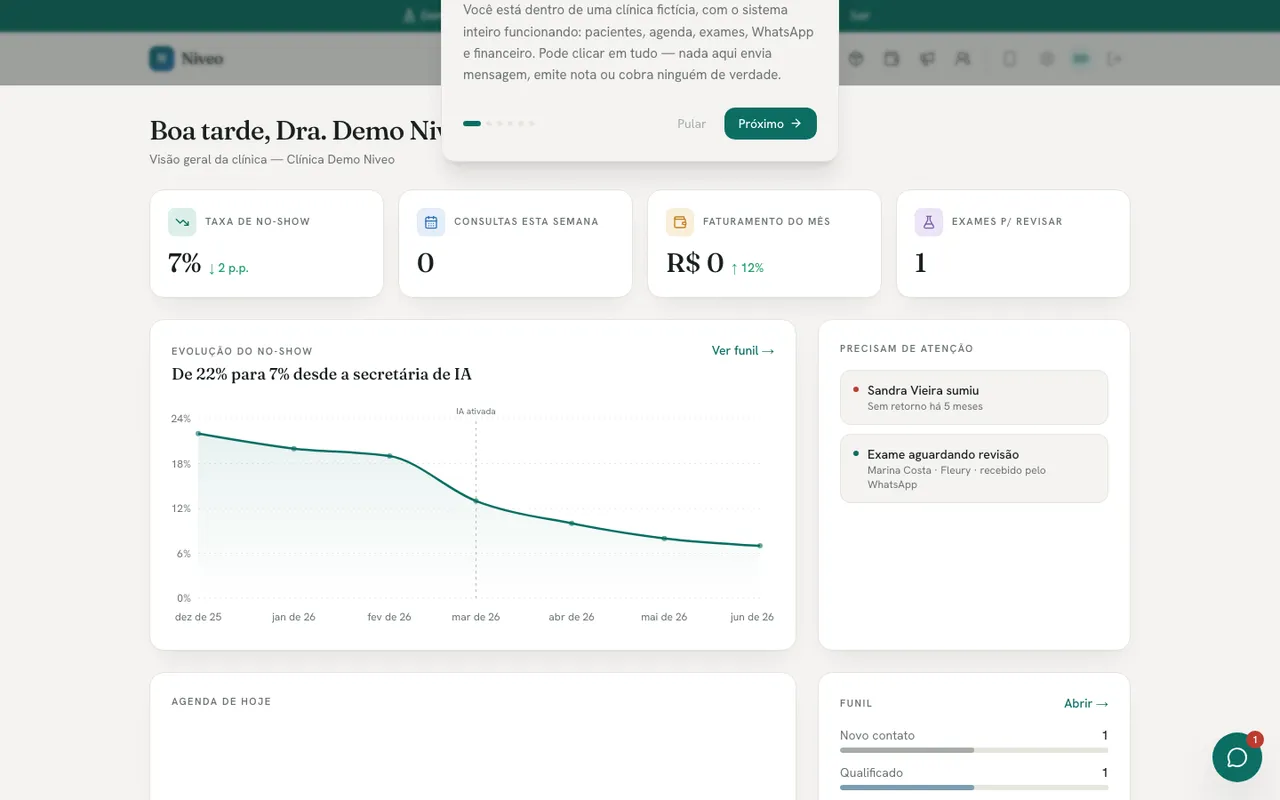Click the no-show trend arrow icon
The height and width of the screenshot is (800, 1280).
click(x=182, y=222)
